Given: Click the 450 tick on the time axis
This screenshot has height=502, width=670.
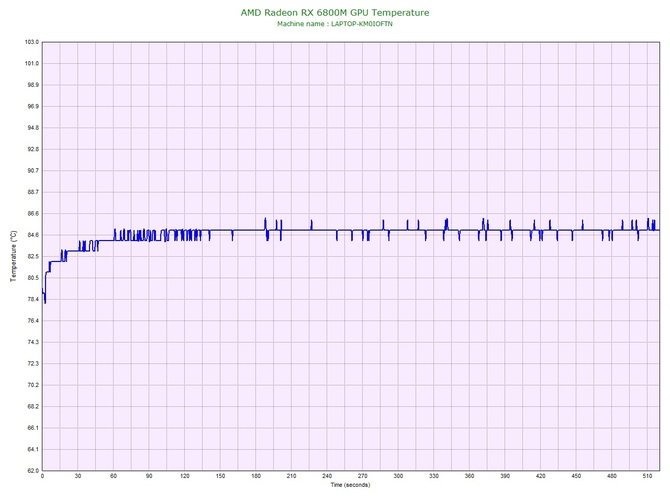Looking at the screenshot, I should point(576,476).
